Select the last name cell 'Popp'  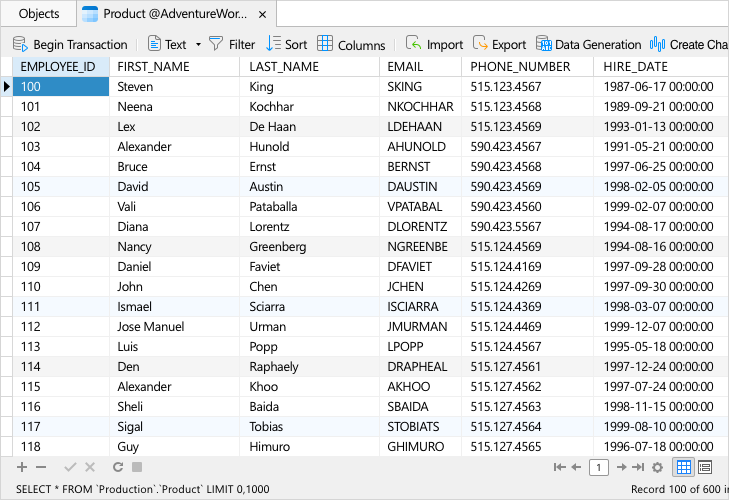point(310,347)
